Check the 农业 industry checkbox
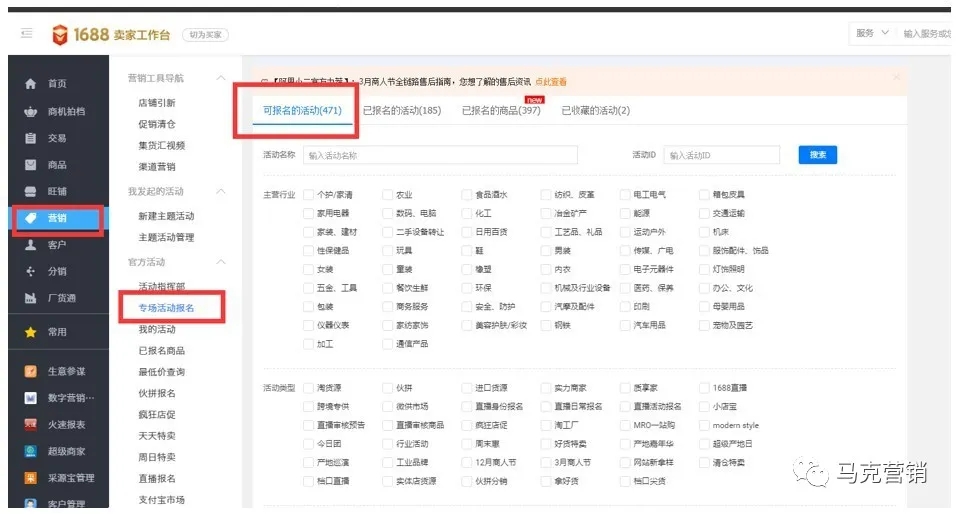This screenshot has width=958, height=514. 388,195
